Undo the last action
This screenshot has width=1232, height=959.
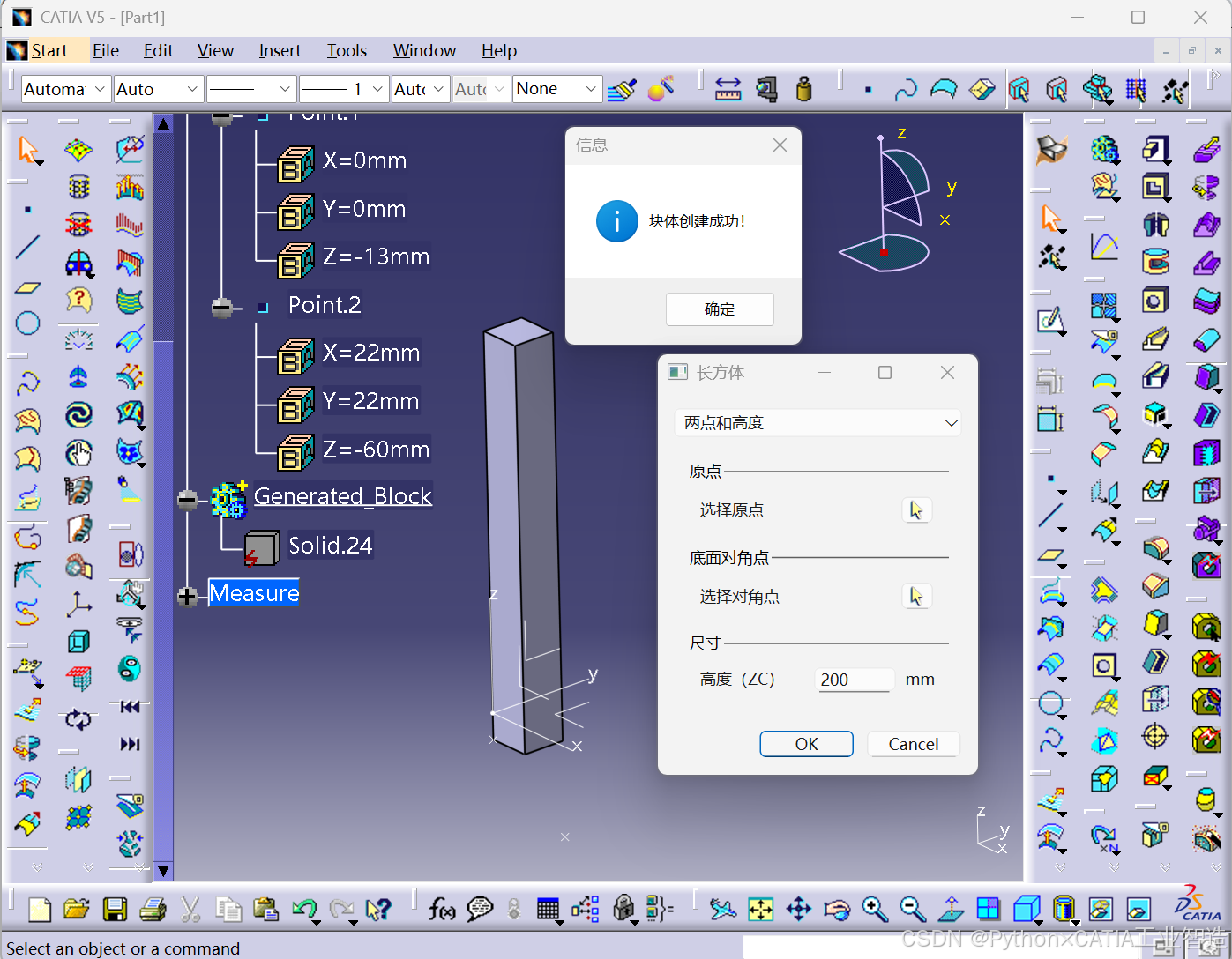[x=304, y=909]
